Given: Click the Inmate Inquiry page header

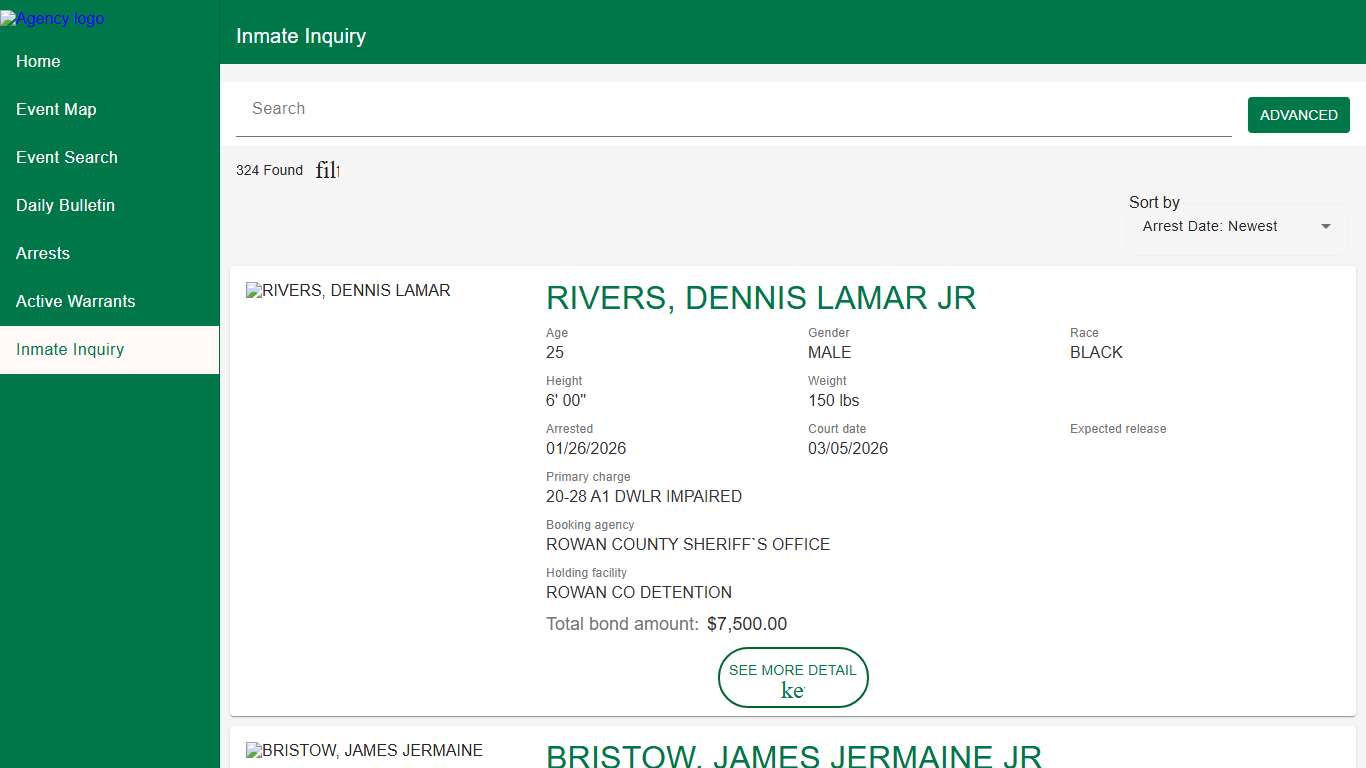Looking at the screenshot, I should (300, 35).
